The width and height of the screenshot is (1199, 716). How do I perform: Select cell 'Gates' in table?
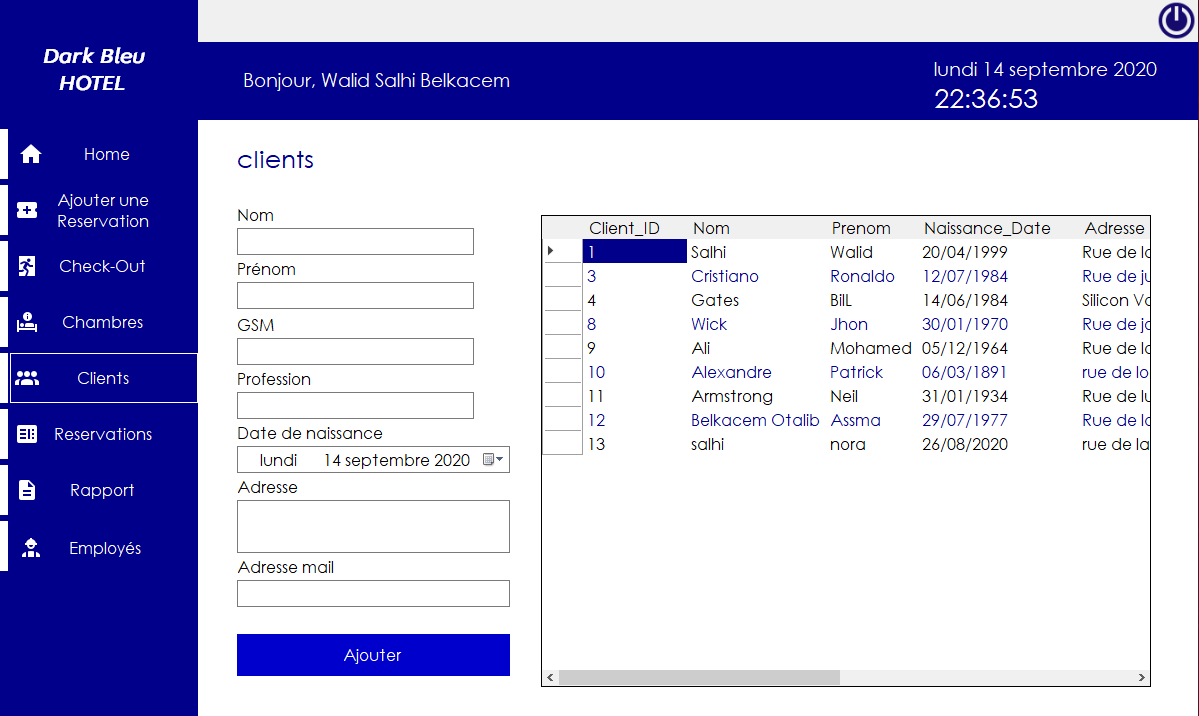pyautogui.click(x=715, y=300)
